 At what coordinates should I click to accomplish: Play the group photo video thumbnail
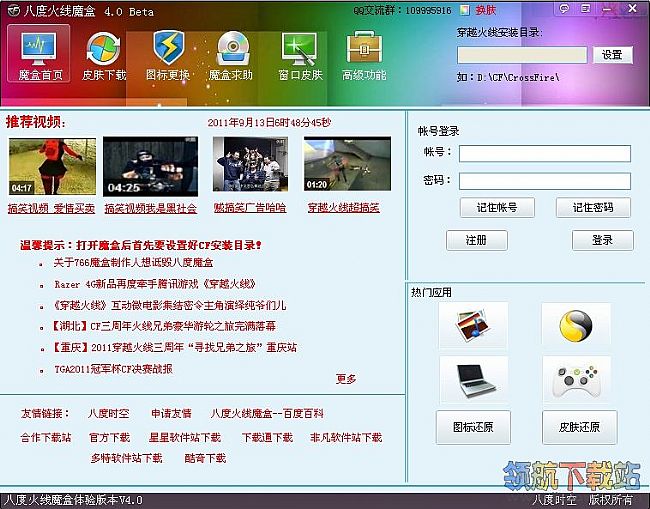point(250,164)
